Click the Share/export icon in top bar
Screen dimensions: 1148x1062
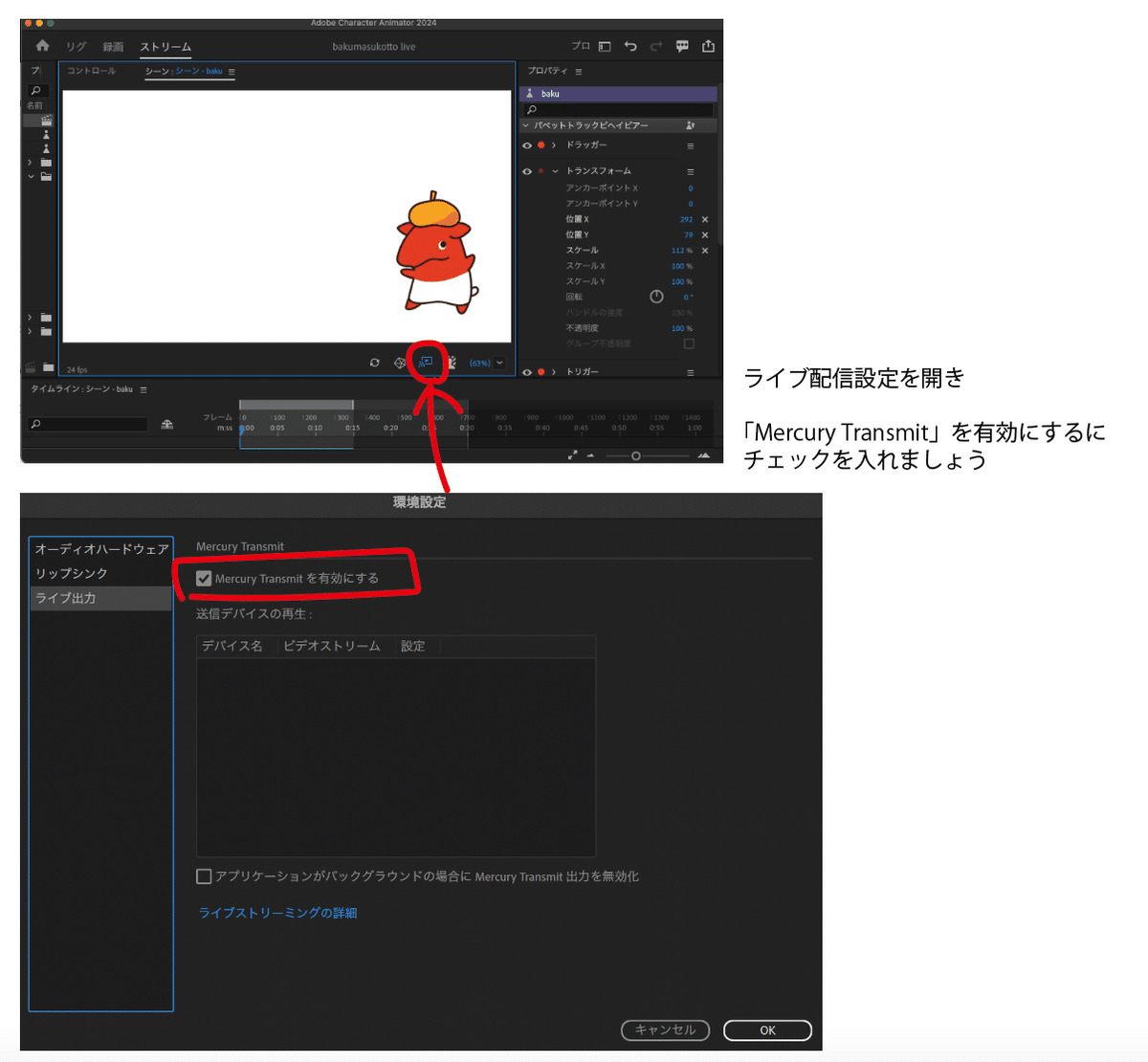(x=708, y=46)
